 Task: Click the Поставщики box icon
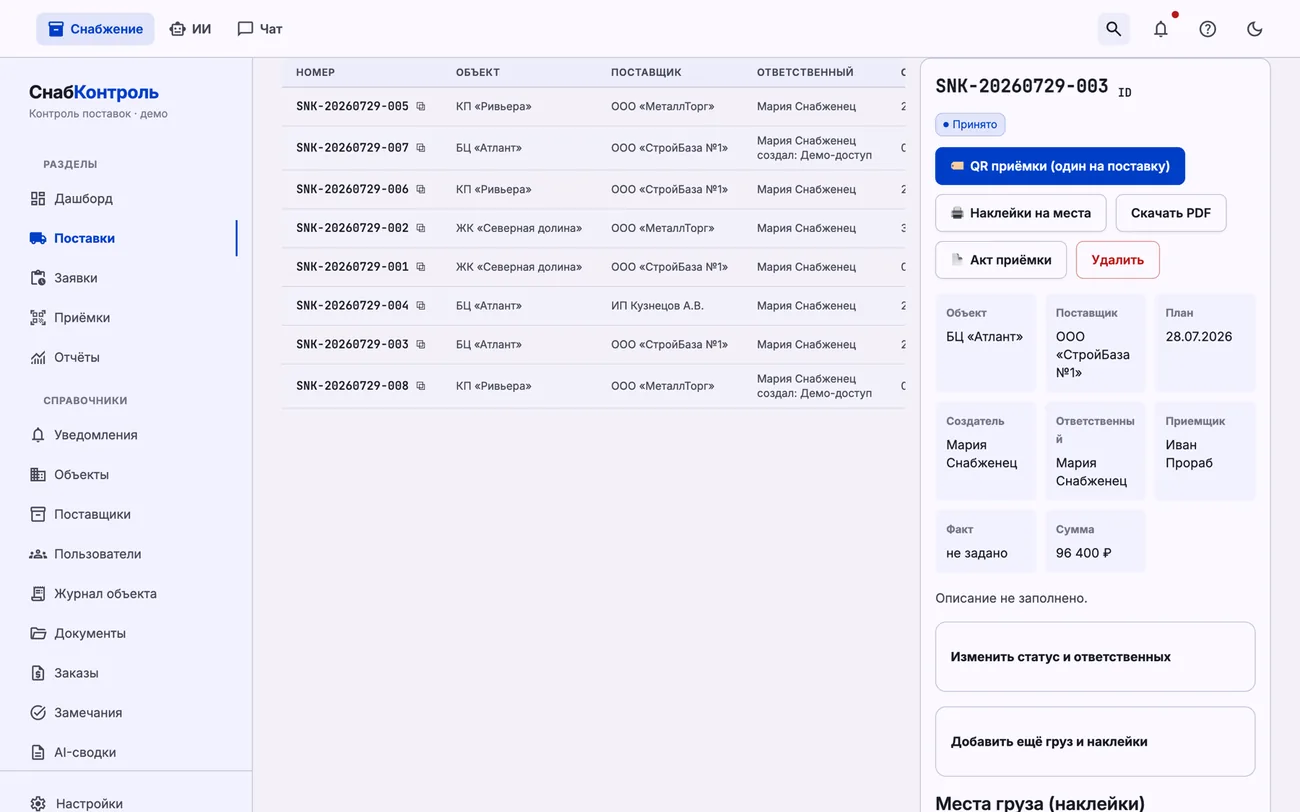point(38,514)
